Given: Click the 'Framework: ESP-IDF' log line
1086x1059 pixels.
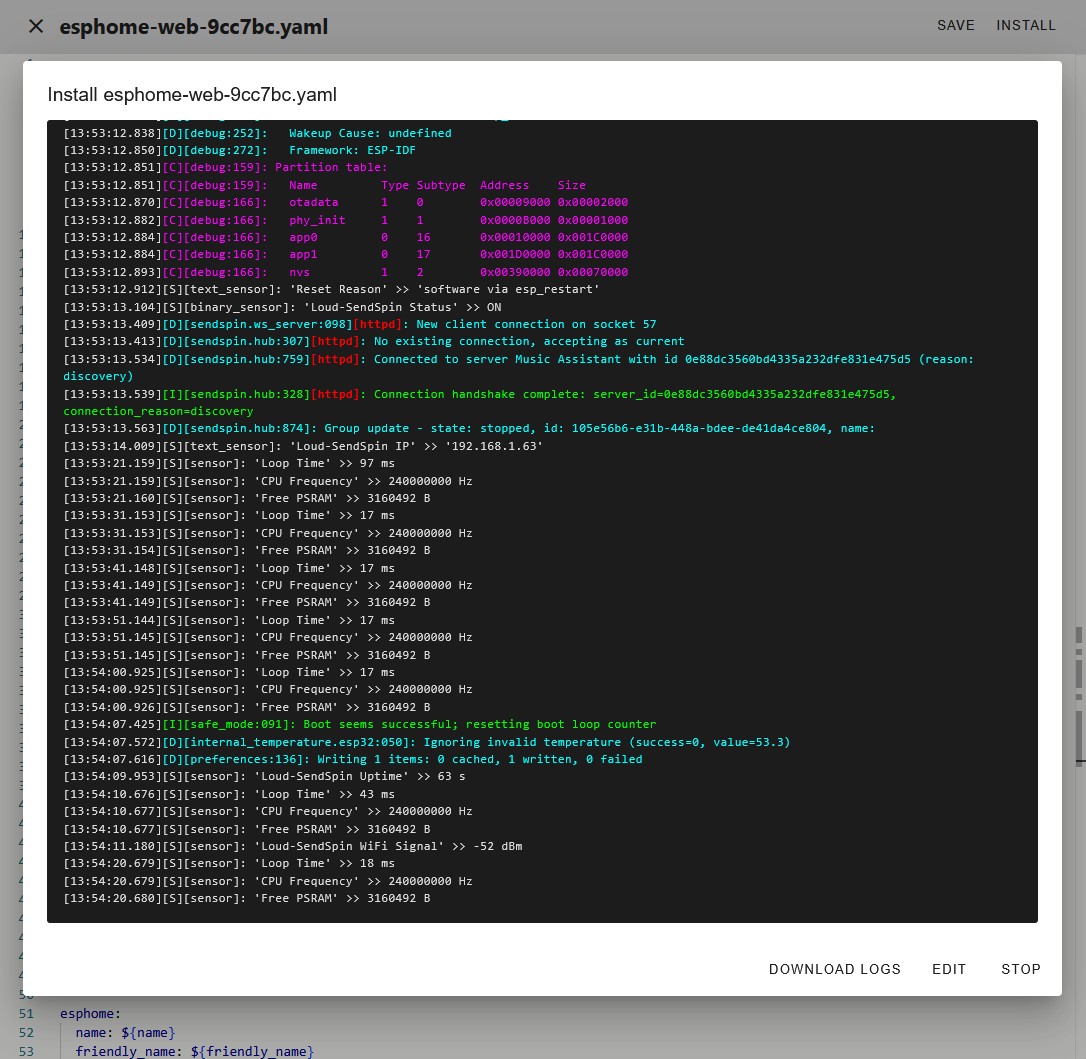Looking at the screenshot, I should [x=240, y=150].
